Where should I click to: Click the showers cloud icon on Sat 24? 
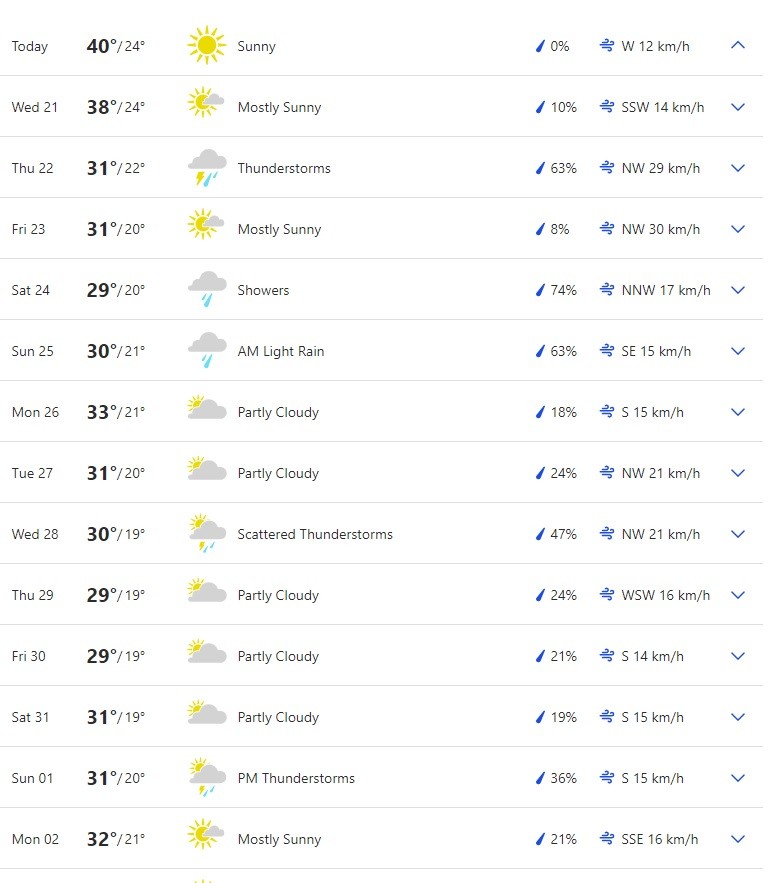tap(206, 290)
